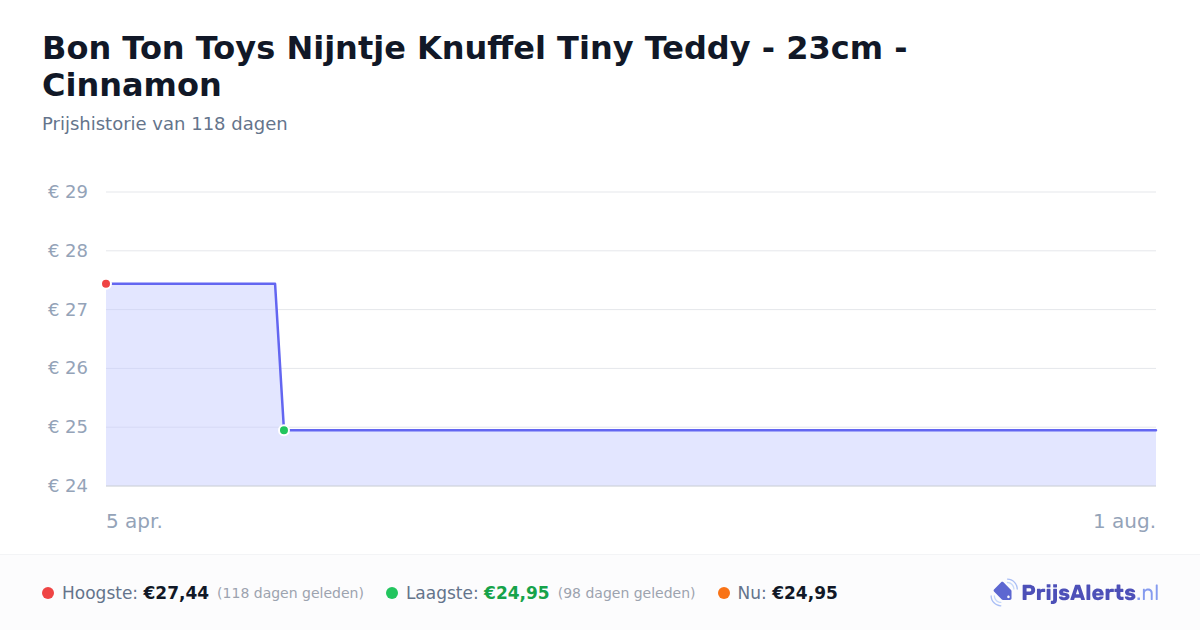
Task: Click the € 29 axis label
Action: point(68,192)
